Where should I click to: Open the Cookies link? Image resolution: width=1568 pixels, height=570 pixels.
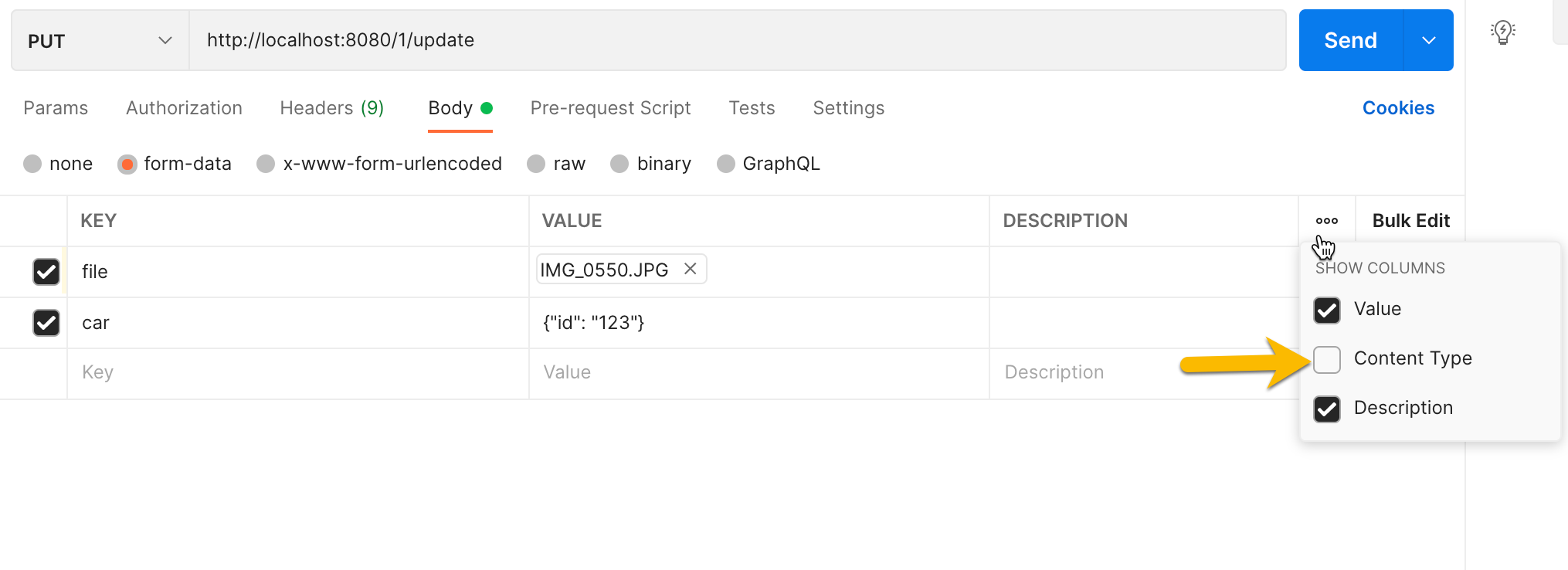(1398, 108)
